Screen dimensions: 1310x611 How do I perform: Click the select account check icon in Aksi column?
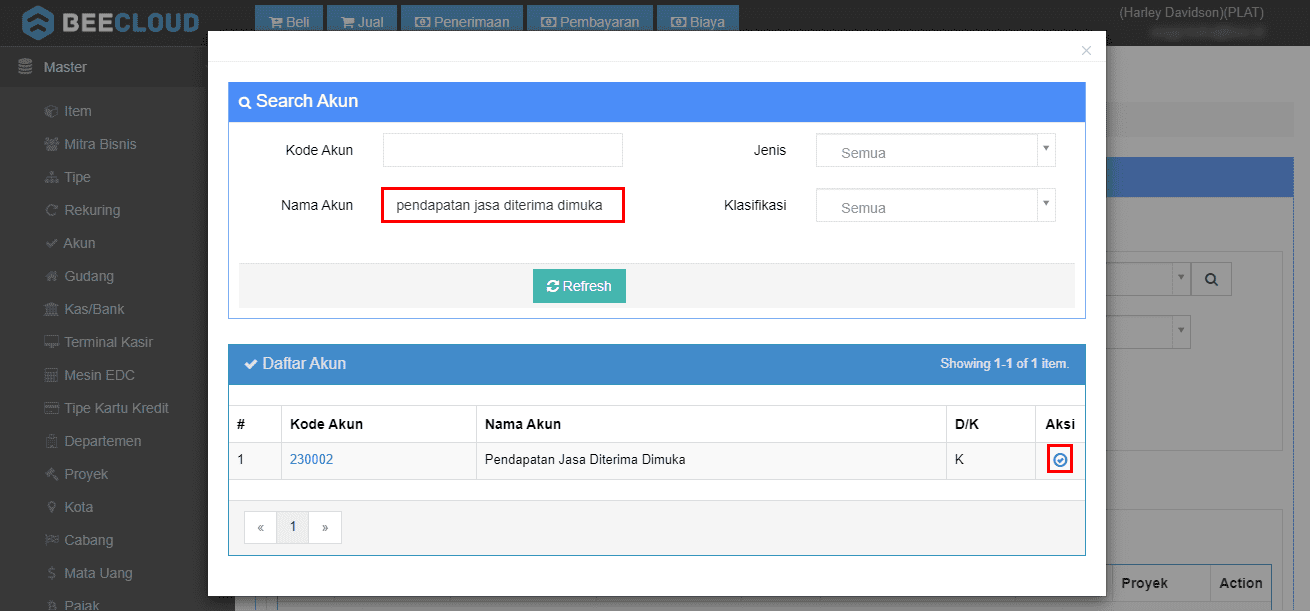[x=1060, y=460]
